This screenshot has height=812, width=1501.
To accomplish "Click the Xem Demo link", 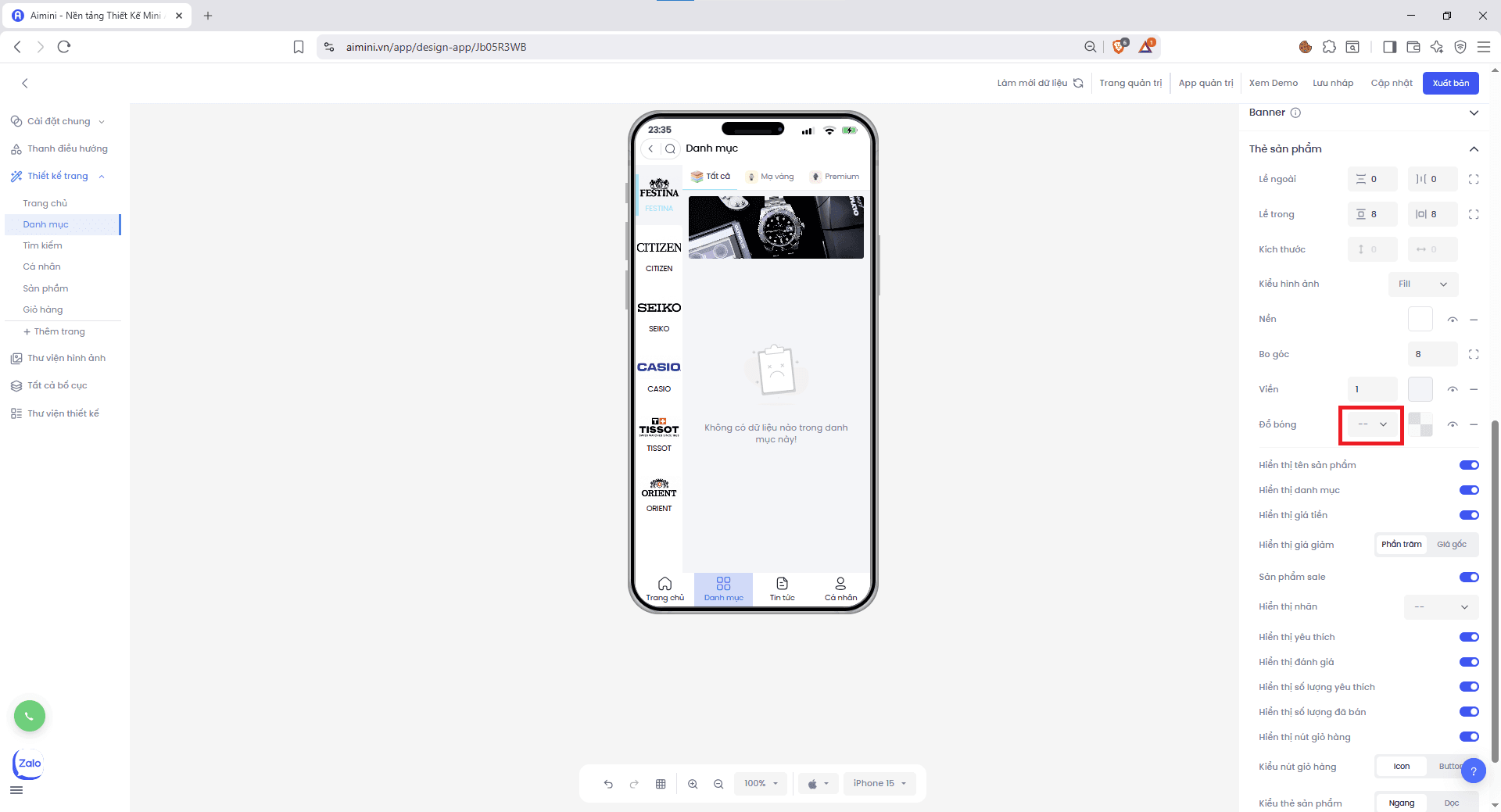I will point(1273,83).
